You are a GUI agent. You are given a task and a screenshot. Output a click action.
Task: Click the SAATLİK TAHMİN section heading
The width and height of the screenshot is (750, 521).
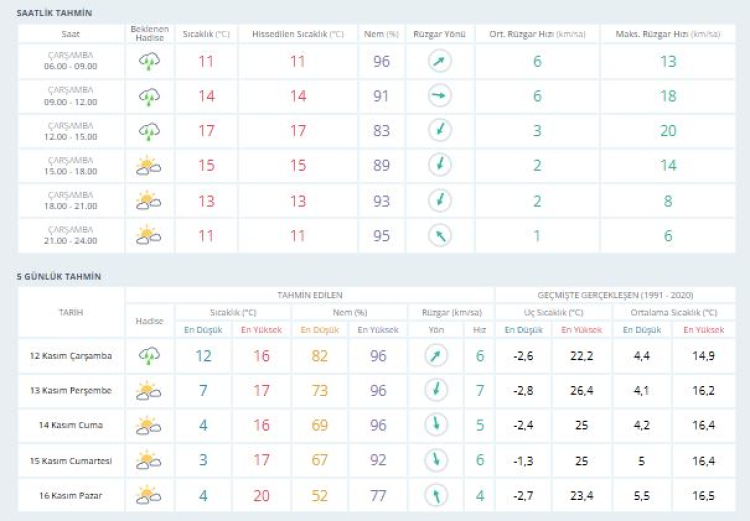coord(55,13)
